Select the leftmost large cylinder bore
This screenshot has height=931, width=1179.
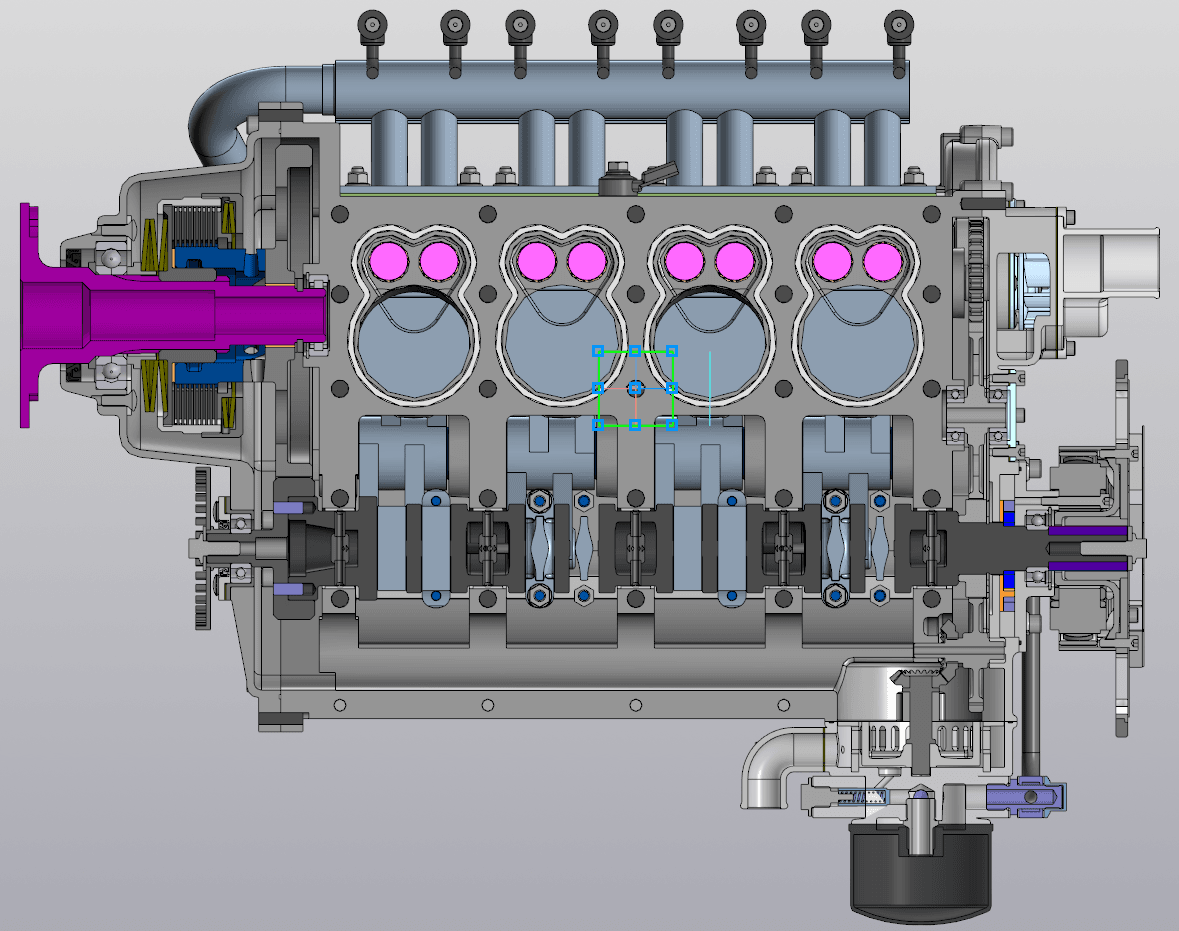tap(414, 347)
